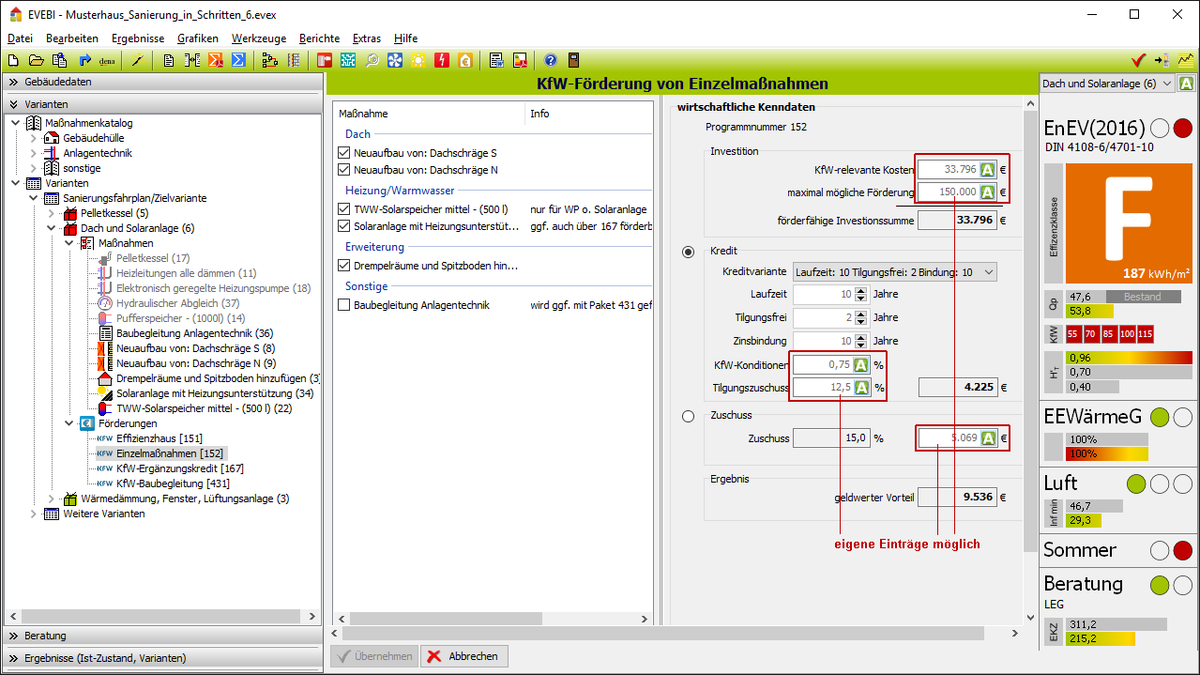Image resolution: width=1200 pixels, height=675 pixels.
Task: Click the tree structure toolbar icon
Action: 270,60
